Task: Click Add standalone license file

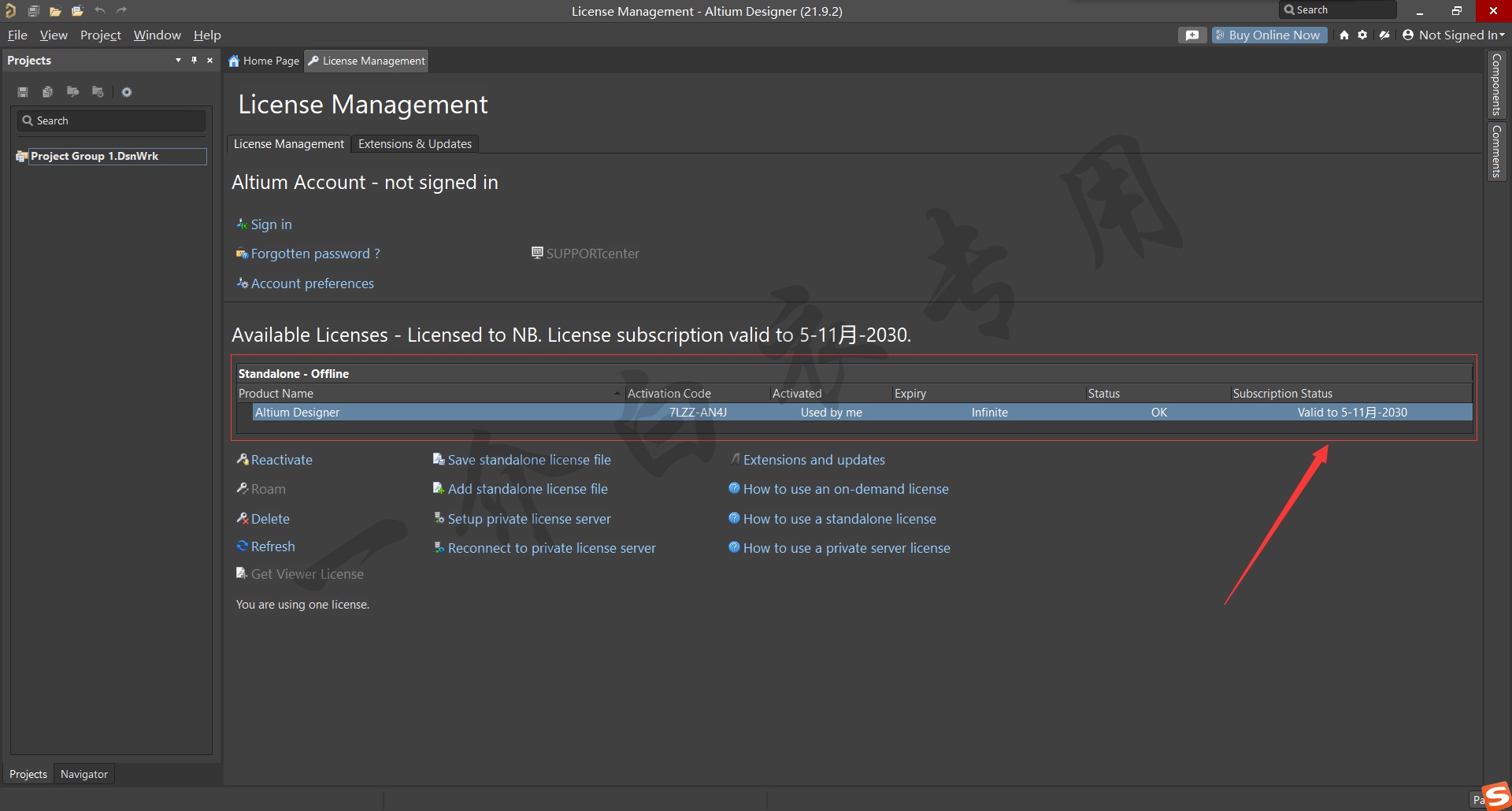Action: pyautogui.click(x=528, y=489)
